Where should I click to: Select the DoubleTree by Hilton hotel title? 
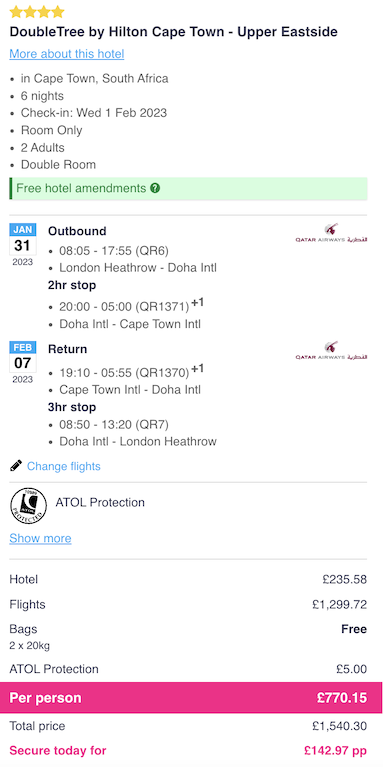pyautogui.click(x=174, y=32)
